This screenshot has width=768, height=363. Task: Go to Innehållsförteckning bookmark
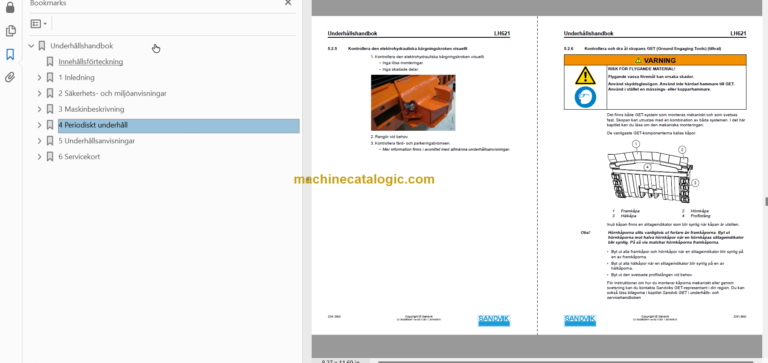pyautogui.click(x=91, y=62)
